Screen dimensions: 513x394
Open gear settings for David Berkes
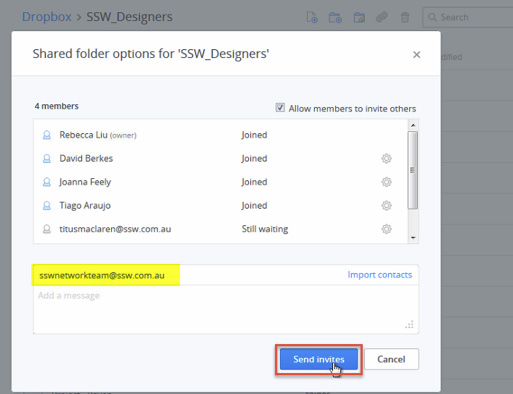(386, 158)
